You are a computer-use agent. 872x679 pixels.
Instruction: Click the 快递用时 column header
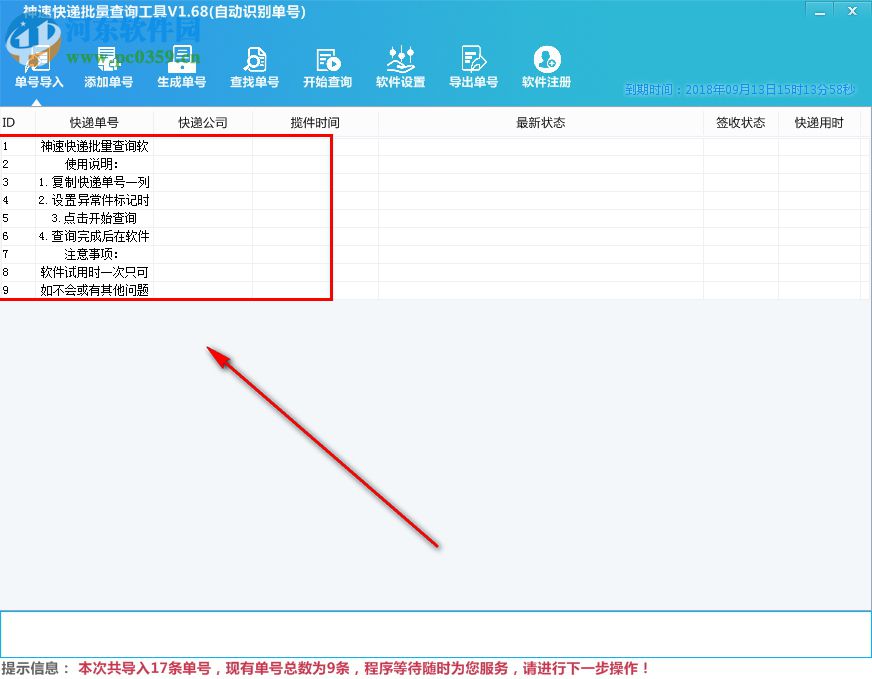coord(820,121)
